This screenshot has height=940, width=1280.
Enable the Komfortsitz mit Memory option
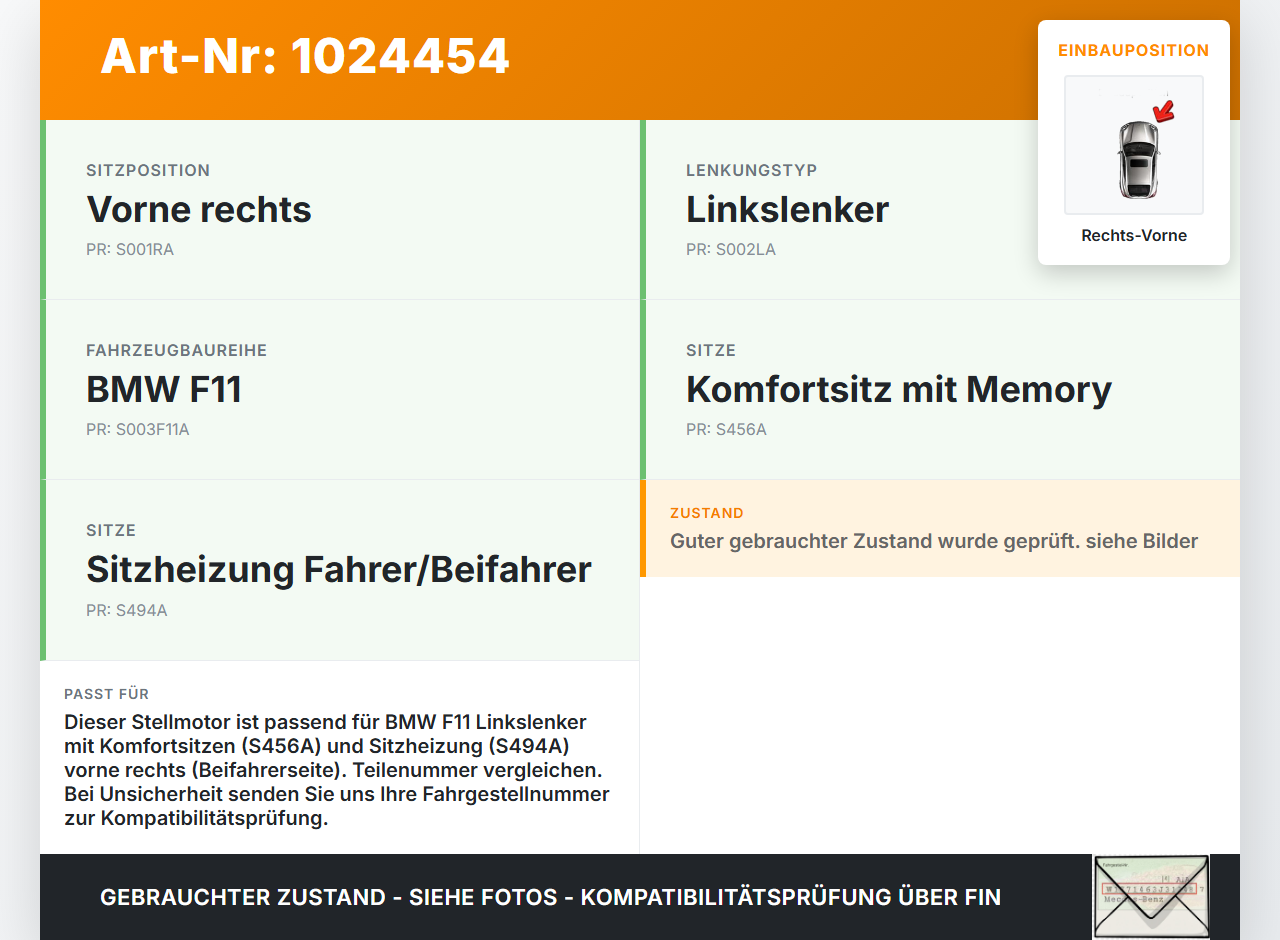(x=898, y=389)
